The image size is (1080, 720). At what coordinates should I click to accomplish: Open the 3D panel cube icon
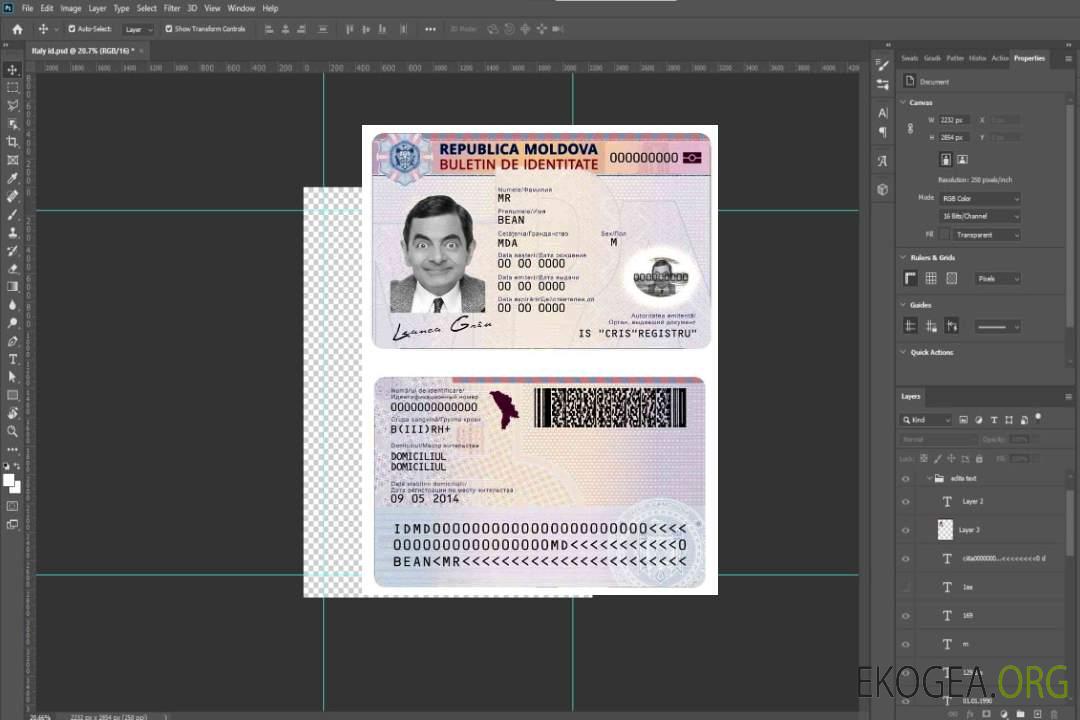(882, 189)
